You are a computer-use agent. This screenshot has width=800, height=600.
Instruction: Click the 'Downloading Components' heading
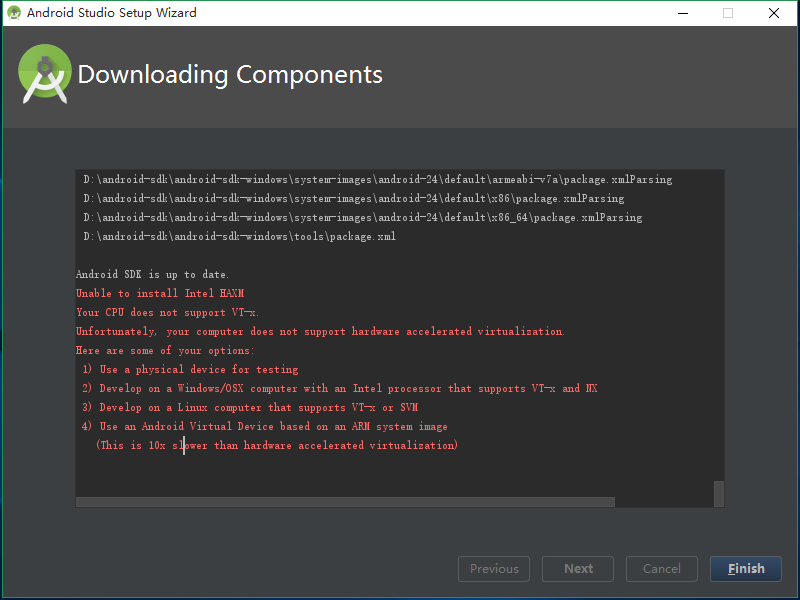click(230, 74)
